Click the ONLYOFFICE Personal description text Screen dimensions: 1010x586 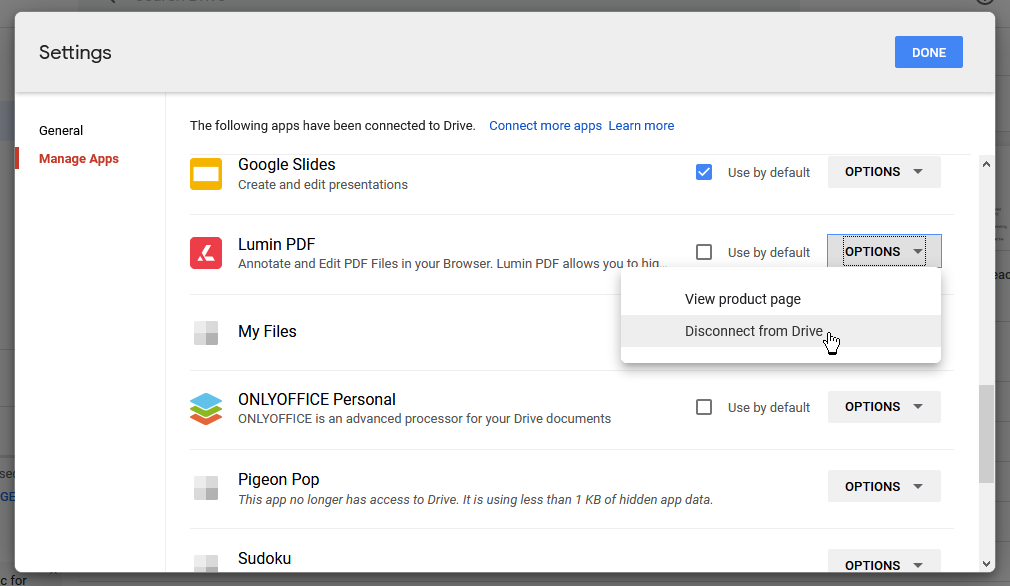424,419
